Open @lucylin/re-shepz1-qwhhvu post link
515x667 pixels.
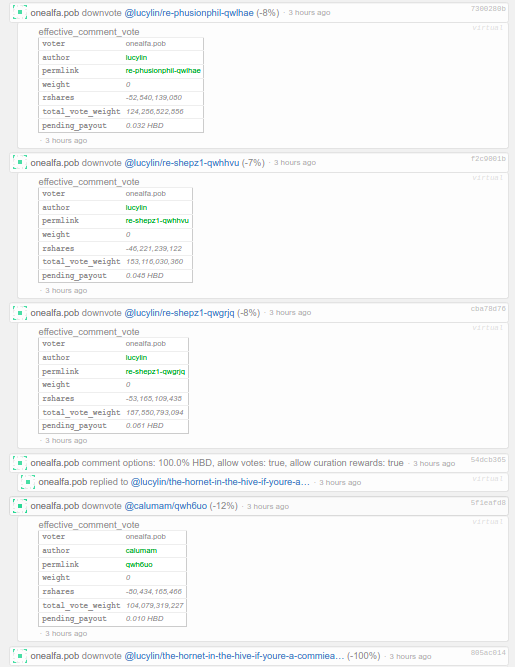[x=182, y=163]
